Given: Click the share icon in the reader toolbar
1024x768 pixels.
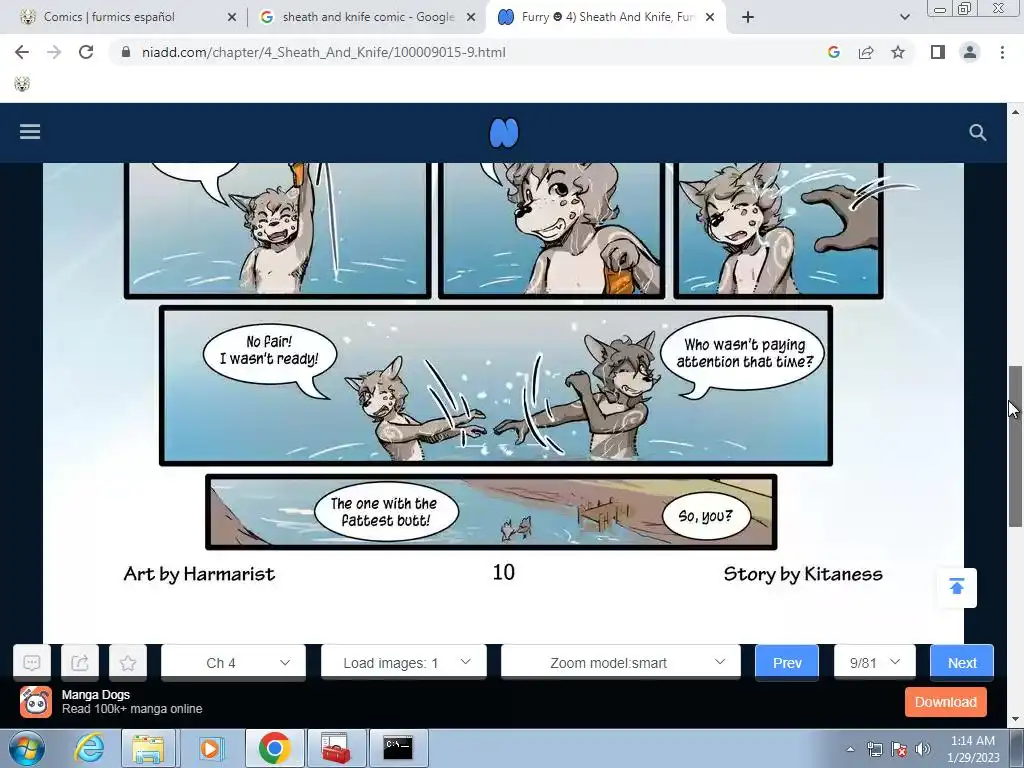Looking at the screenshot, I should click(x=80, y=663).
